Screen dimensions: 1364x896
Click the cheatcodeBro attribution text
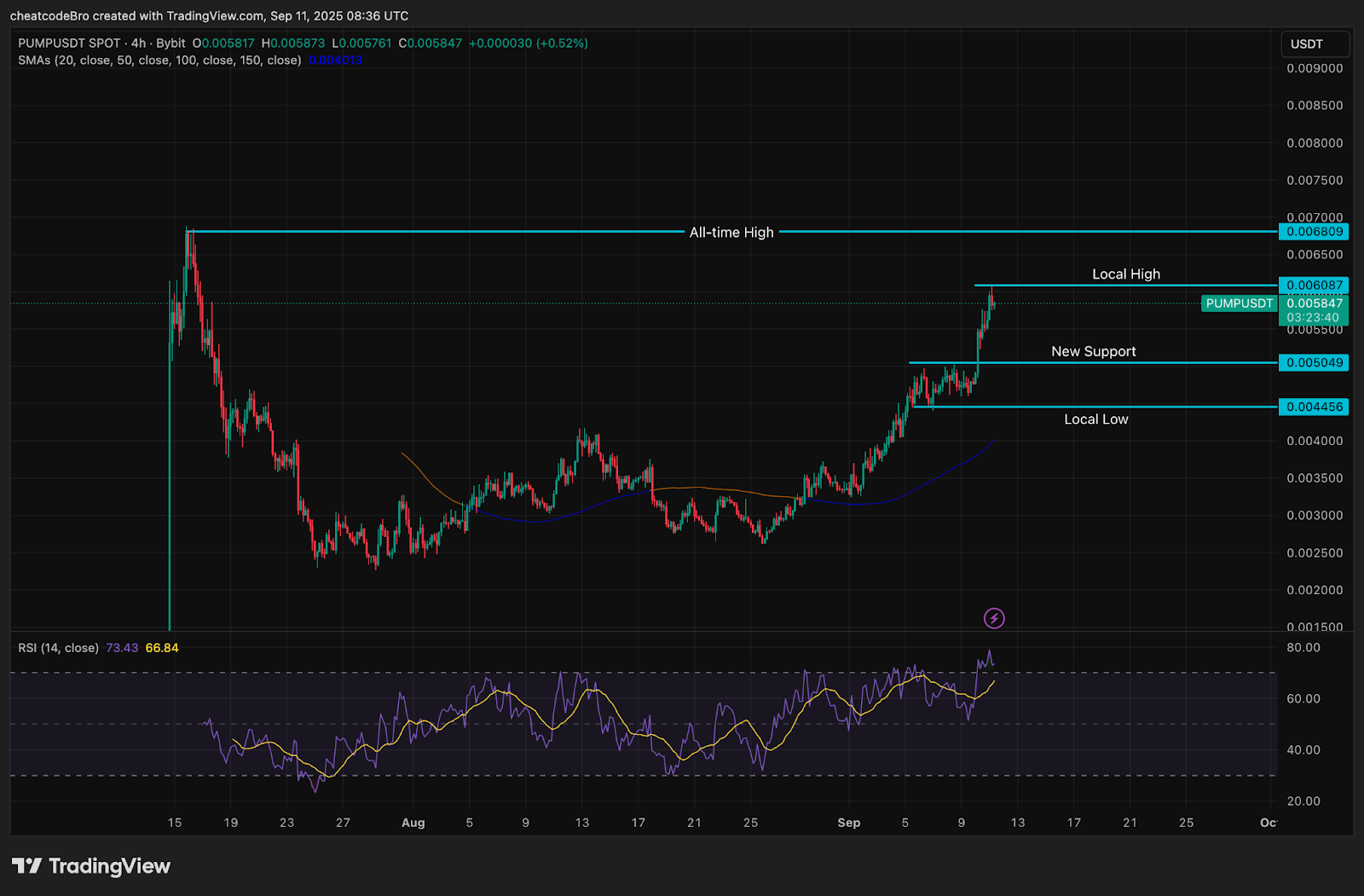(x=51, y=15)
